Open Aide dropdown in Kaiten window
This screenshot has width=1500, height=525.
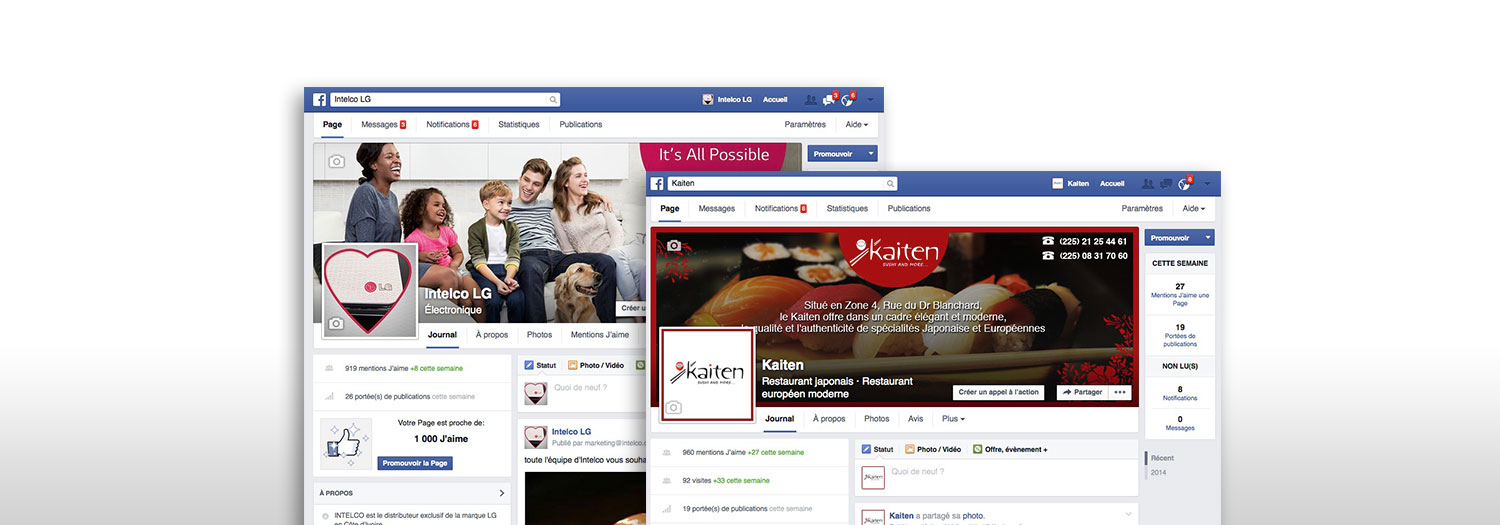[1194, 209]
